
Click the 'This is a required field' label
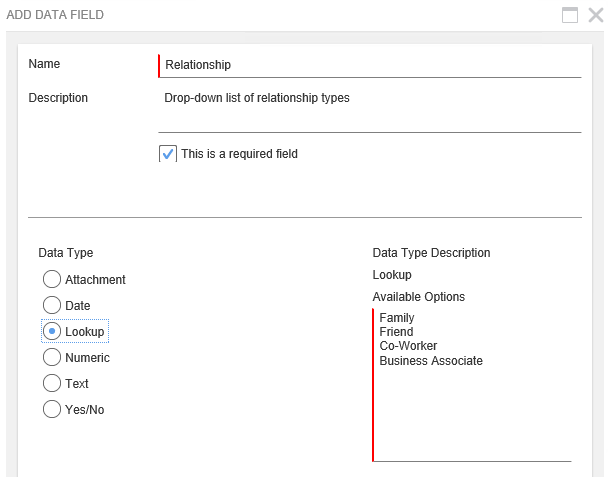(239, 154)
